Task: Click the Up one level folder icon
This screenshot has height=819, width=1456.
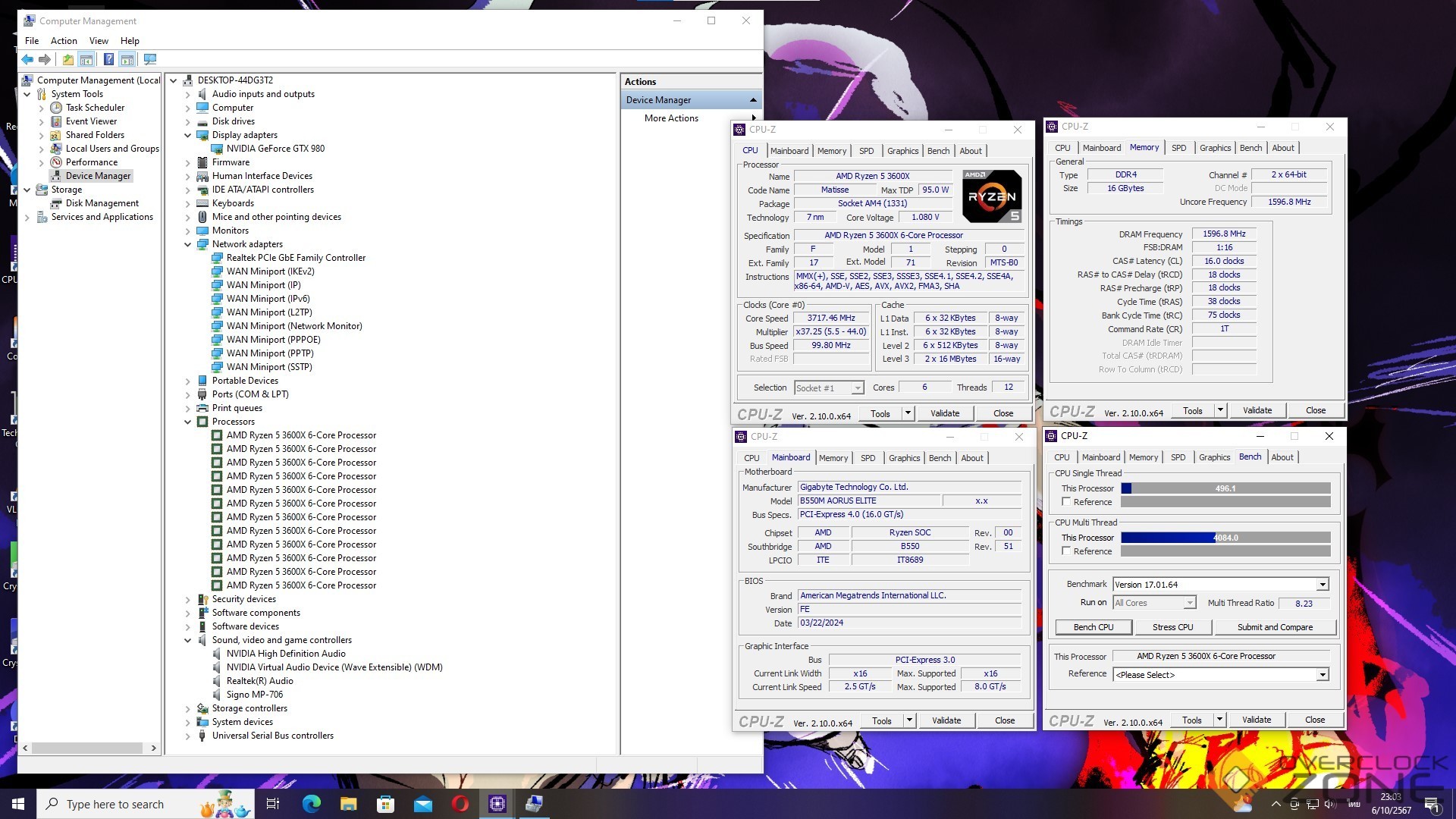Action: click(x=68, y=59)
